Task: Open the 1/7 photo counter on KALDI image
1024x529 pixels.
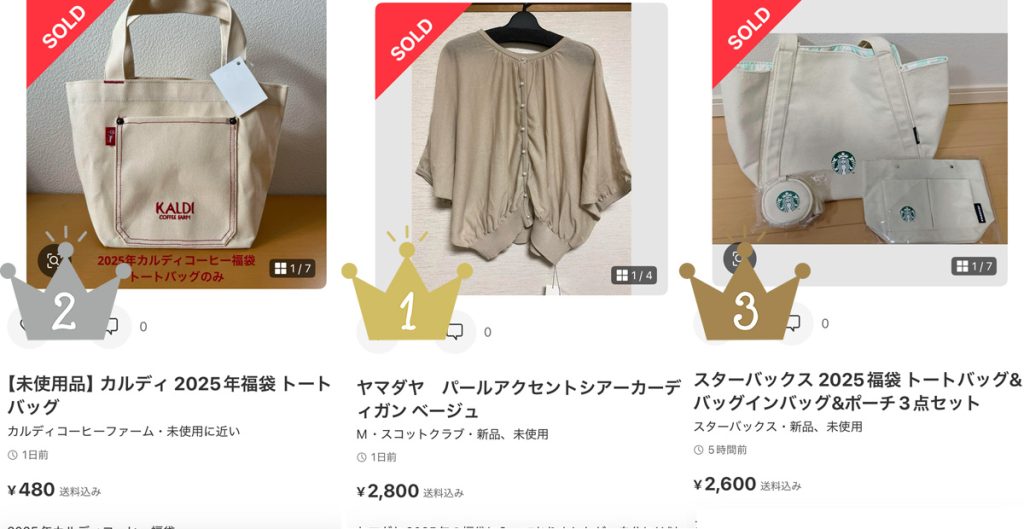Action: [x=293, y=268]
